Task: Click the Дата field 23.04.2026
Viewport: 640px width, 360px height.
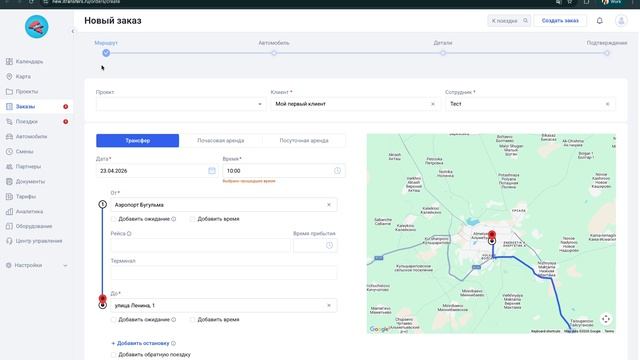Action: 157,171
